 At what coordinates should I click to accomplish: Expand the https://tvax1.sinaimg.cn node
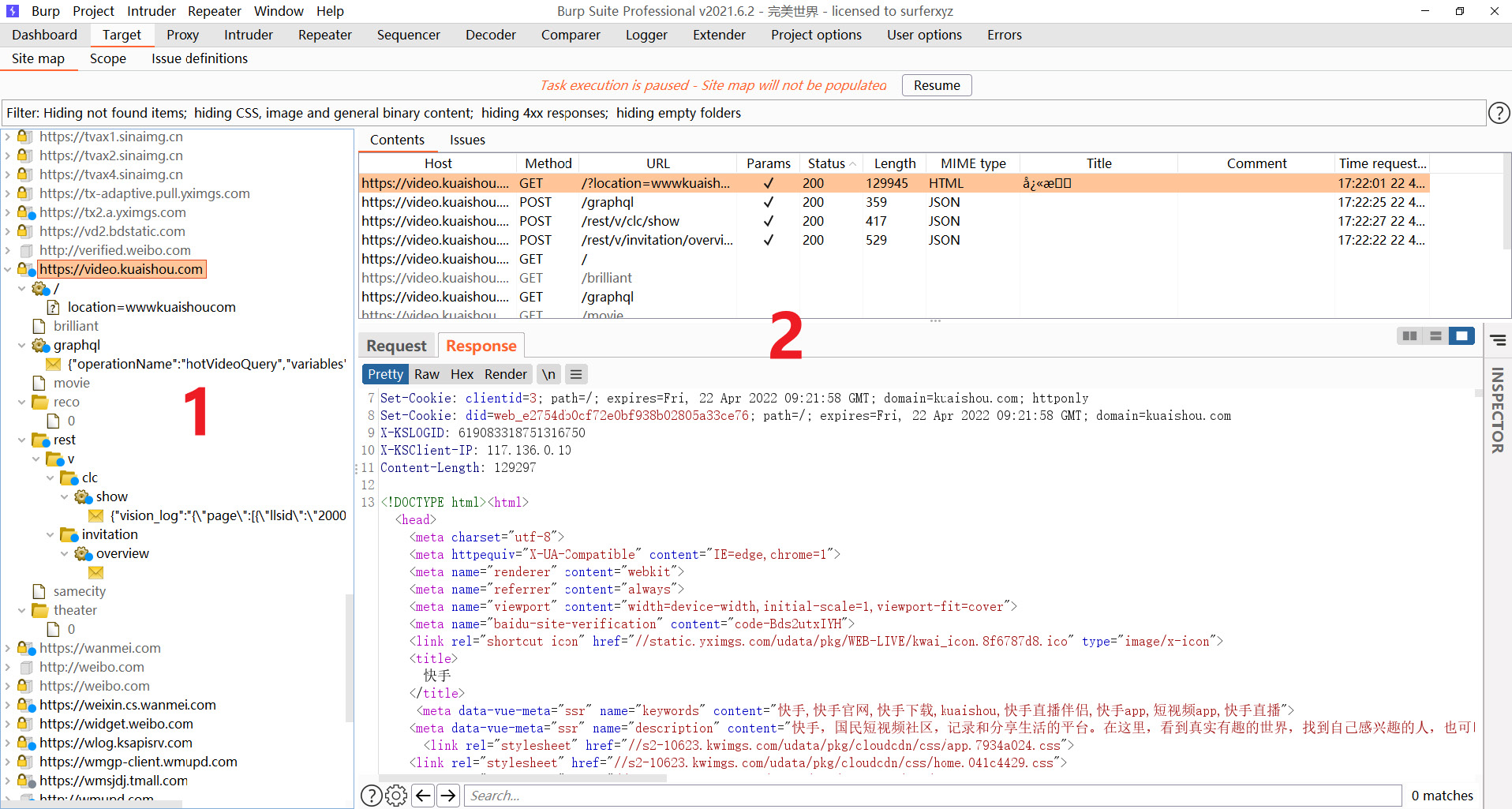click(x=8, y=137)
